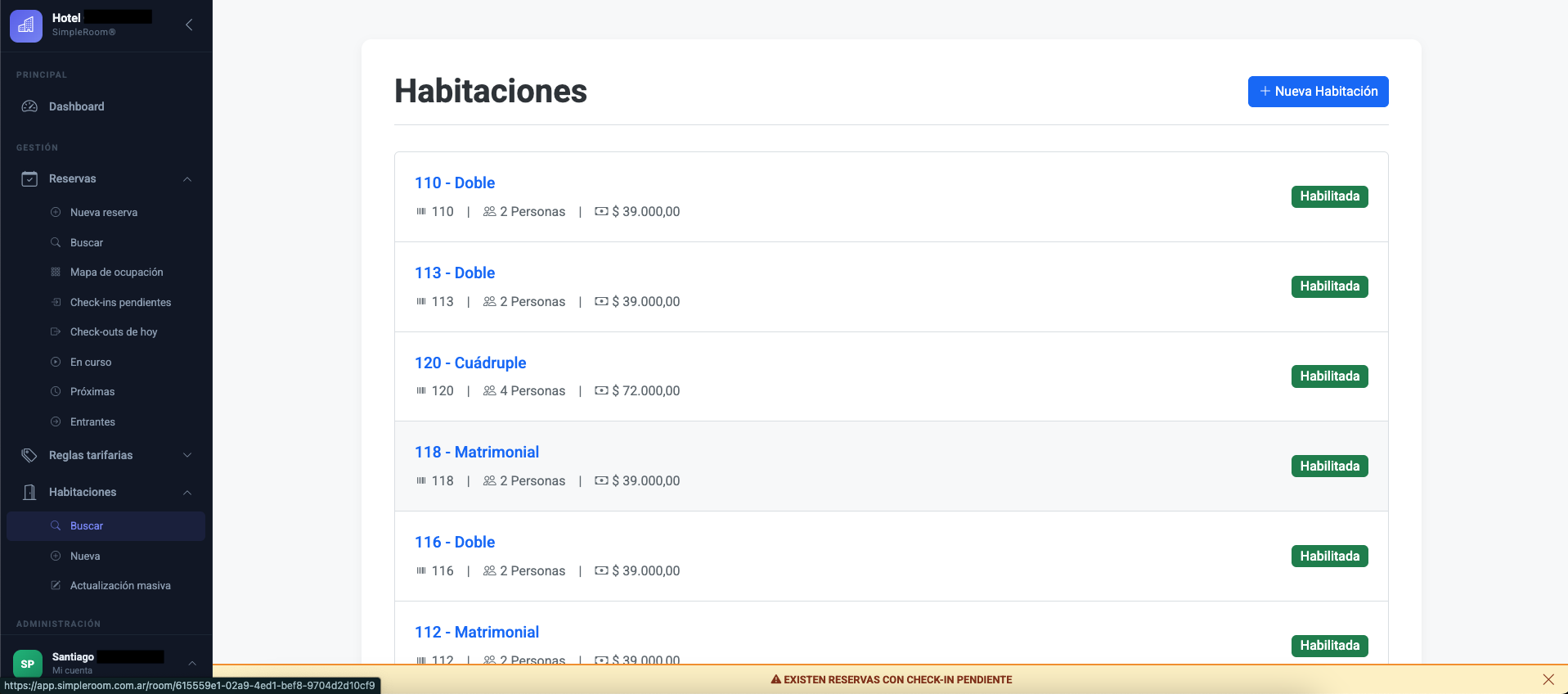1568x694 pixels.
Task: Click the plus icon beside Nueva reserva
Action: (56, 212)
